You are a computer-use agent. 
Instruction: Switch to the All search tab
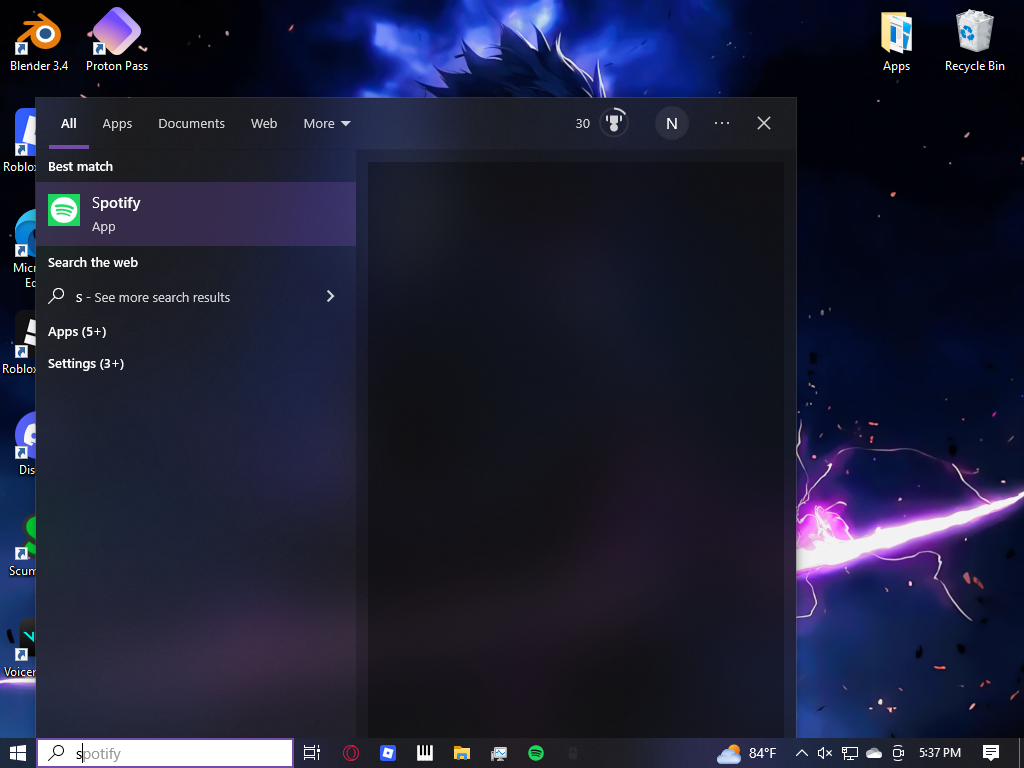(69, 123)
